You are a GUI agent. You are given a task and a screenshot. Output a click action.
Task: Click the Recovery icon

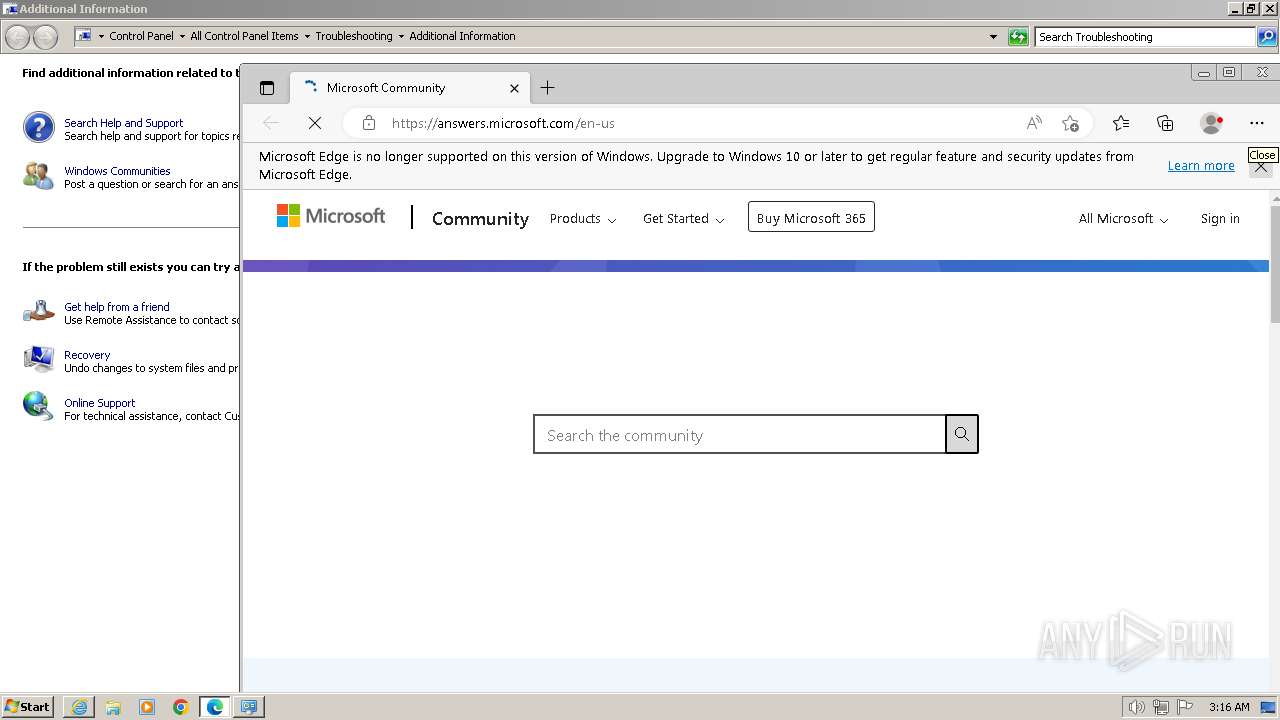coord(38,359)
